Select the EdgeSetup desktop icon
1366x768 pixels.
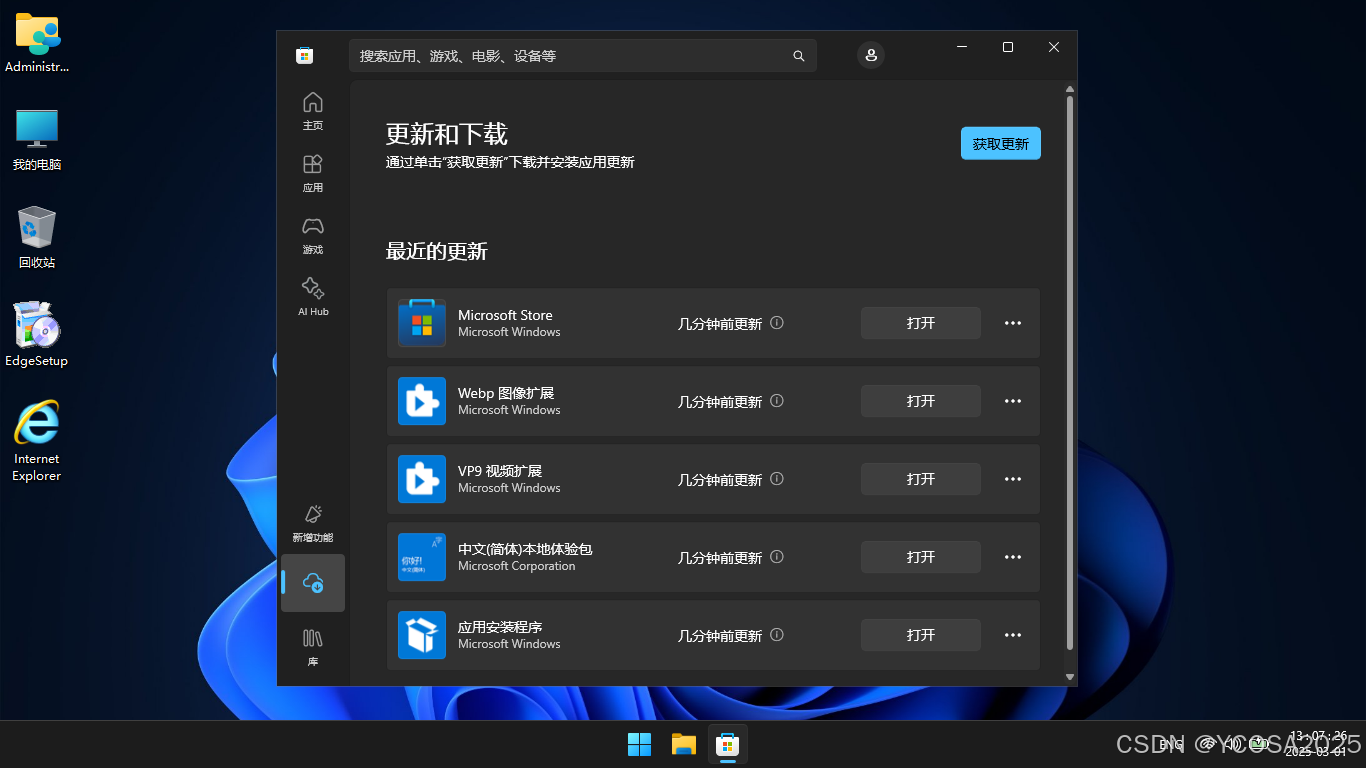[37, 334]
